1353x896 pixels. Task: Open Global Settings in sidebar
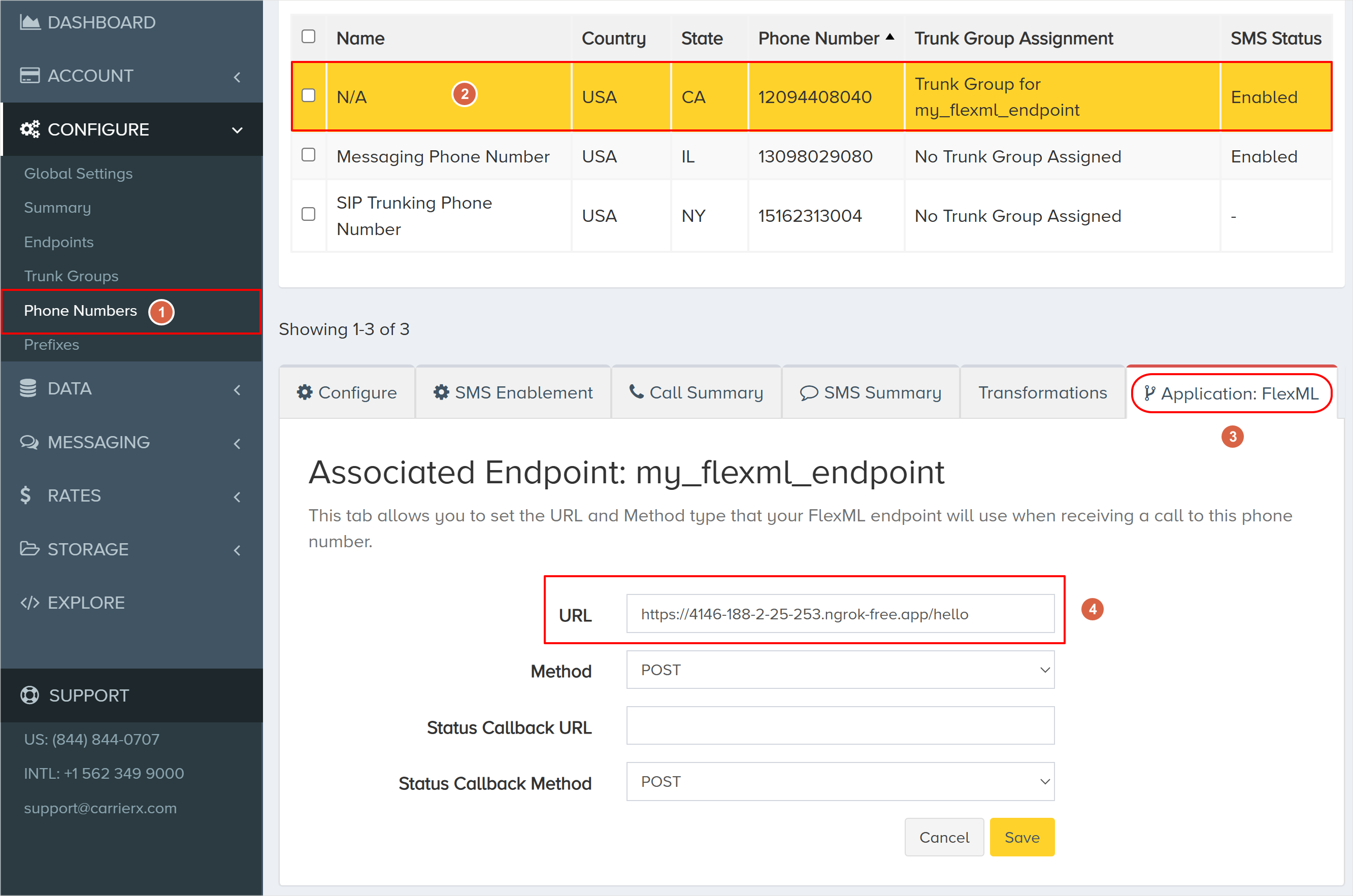pos(78,173)
